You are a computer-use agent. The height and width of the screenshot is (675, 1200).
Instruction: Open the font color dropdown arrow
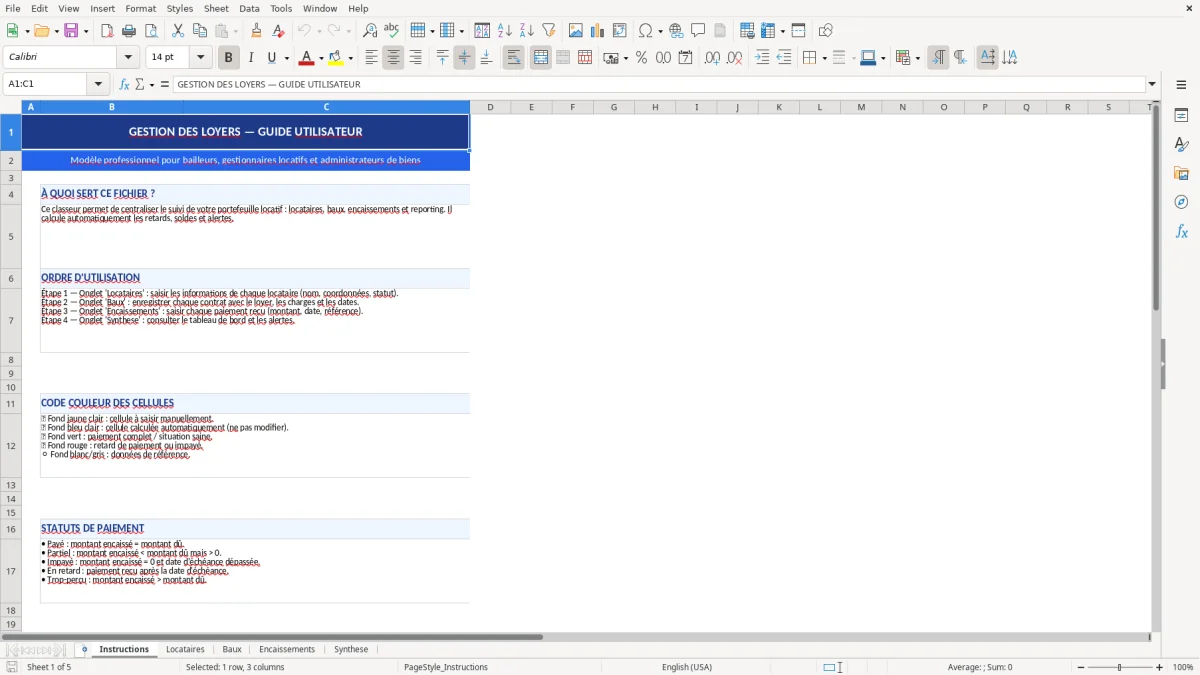(x=321, y=58)
